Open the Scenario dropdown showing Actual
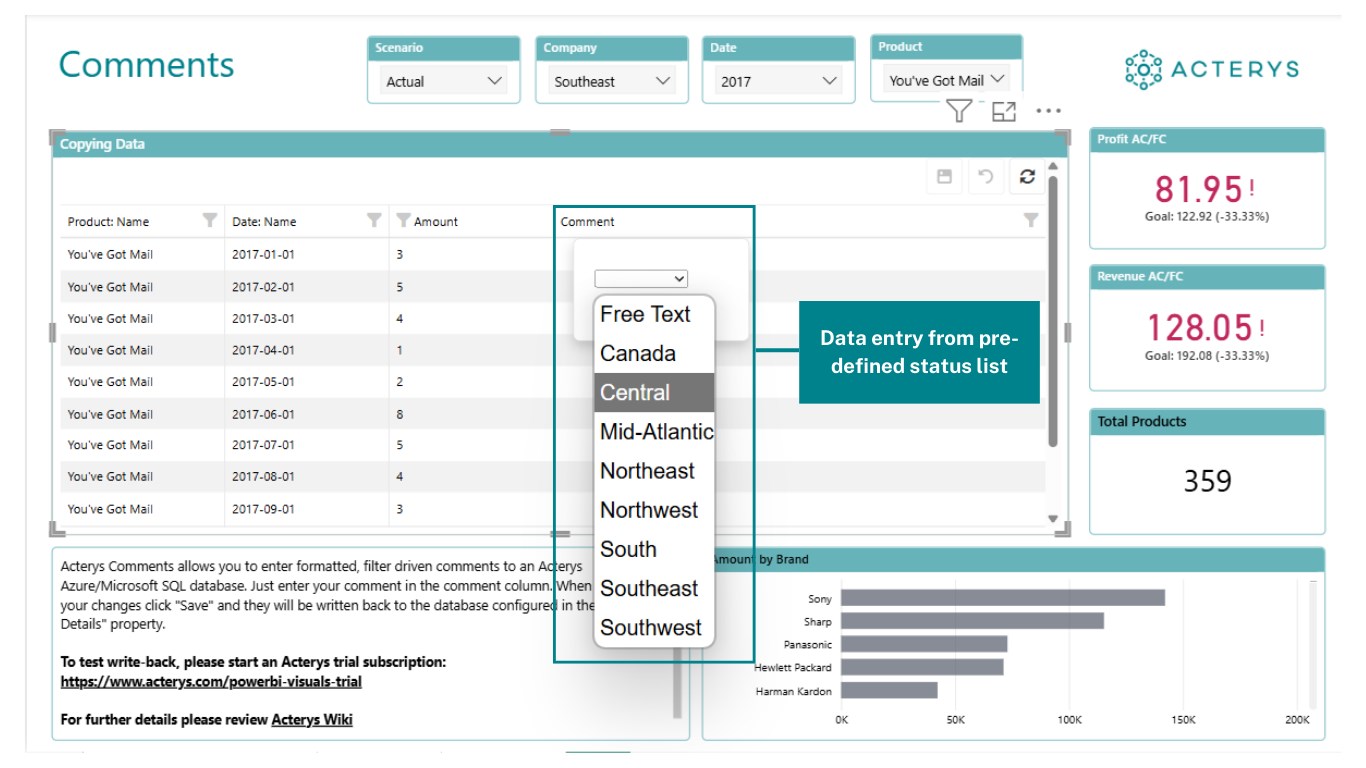 (444, 82)
